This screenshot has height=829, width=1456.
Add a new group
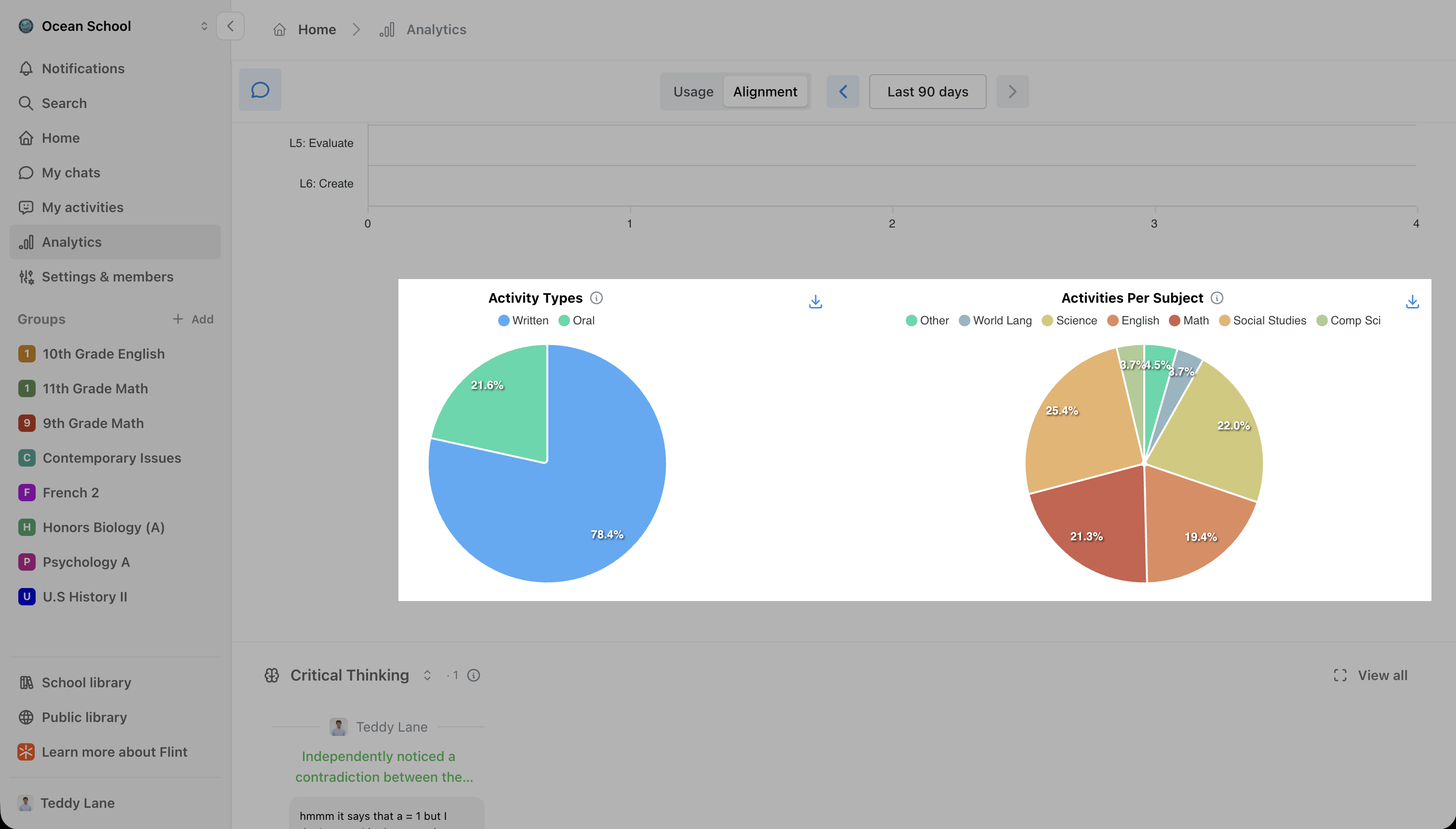[x=193, y=320]
